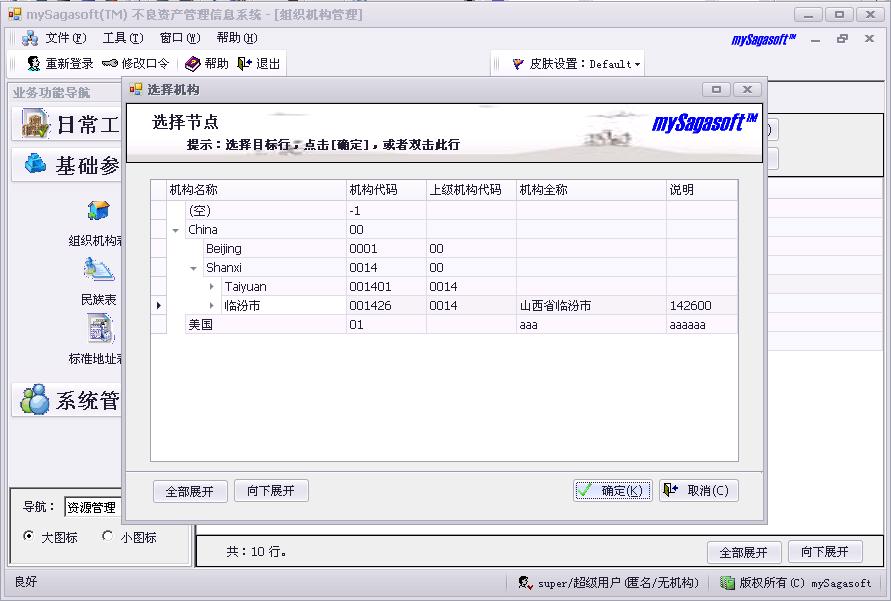This screenshot has width=891, height=601.
Task: Open the 皮肤设置 Default dropdown
Action: (615, 64)
